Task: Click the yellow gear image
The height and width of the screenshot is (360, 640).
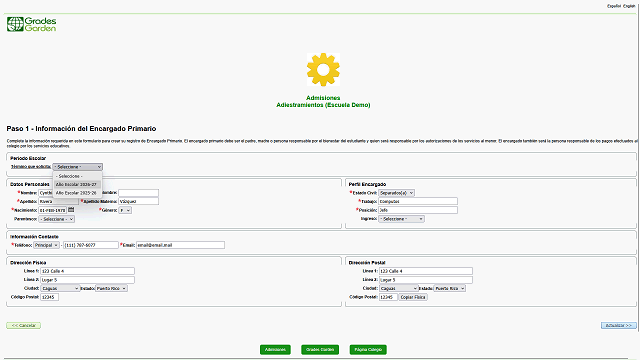Action: pyautogui.click(x=323, y=69)
